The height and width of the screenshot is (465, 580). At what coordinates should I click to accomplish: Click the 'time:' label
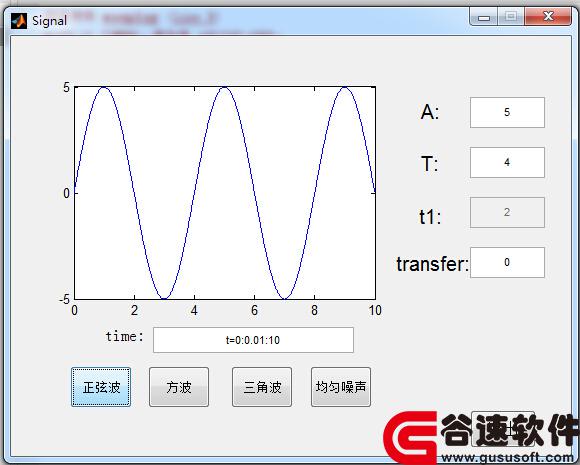[125, 337]
